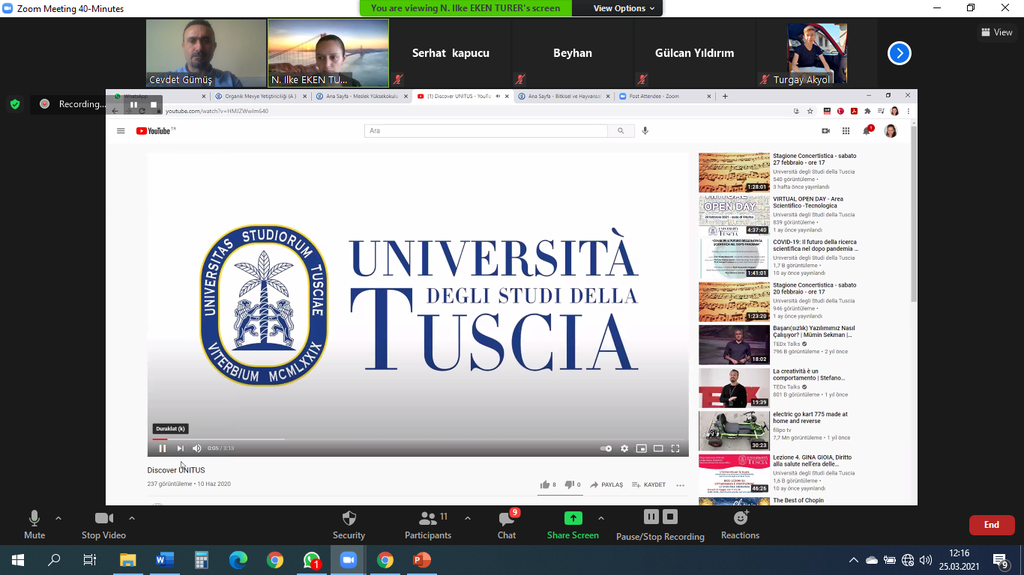Image resolution: width=1024 pixels, height=575 pixels.
Task: Switch YouTube to theater mode
Action: tap(658, 448)
